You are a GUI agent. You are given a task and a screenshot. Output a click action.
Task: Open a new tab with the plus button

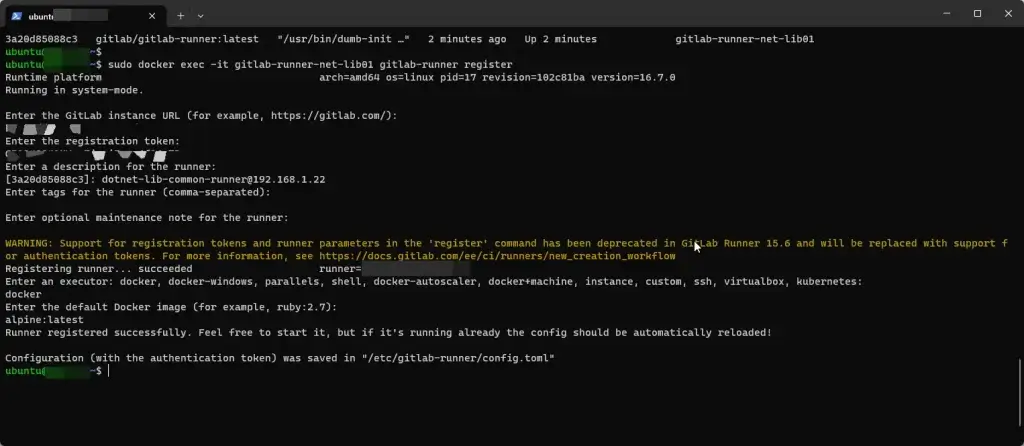click(x=180, y=16)
